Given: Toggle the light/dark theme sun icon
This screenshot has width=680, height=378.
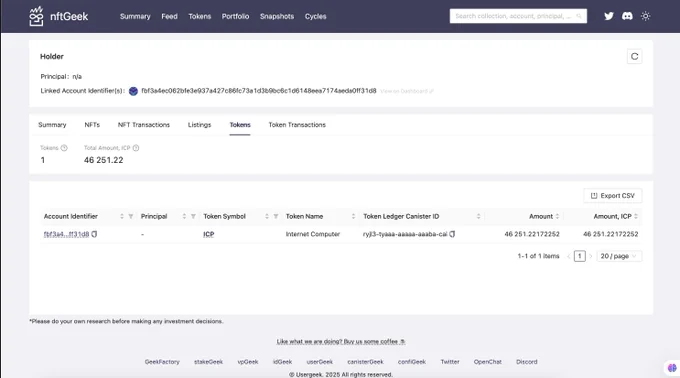Looking at the screenshot, I should click(645, 16).
